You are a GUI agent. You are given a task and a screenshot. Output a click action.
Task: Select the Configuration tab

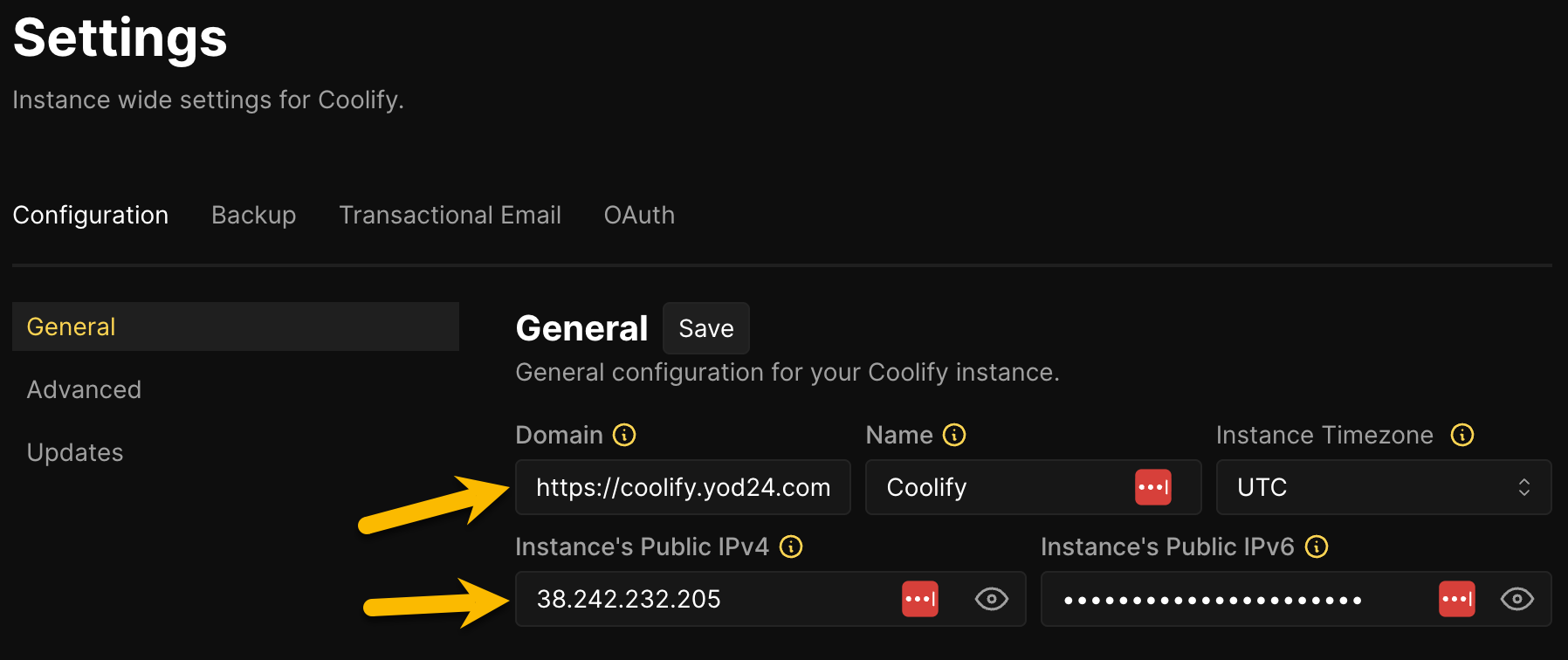tap(91, 215)
